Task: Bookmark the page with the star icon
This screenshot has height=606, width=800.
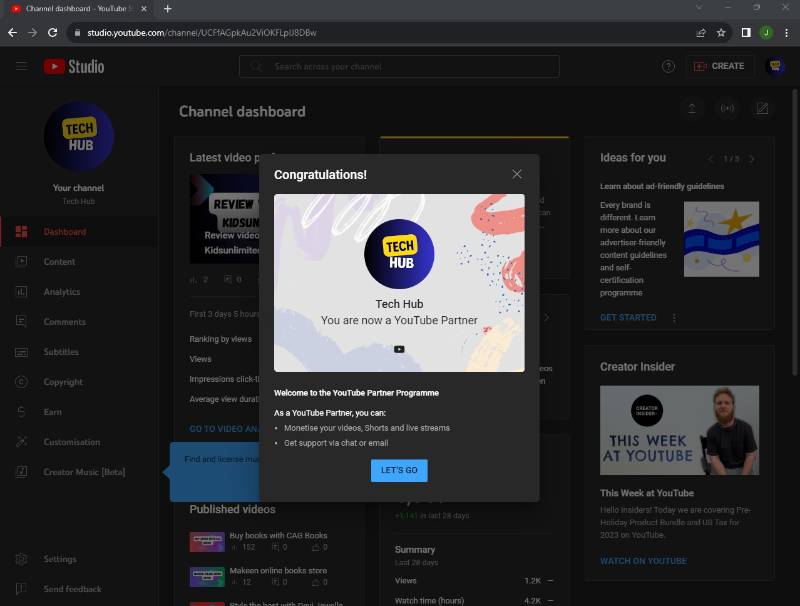Action: coord(721,33)
